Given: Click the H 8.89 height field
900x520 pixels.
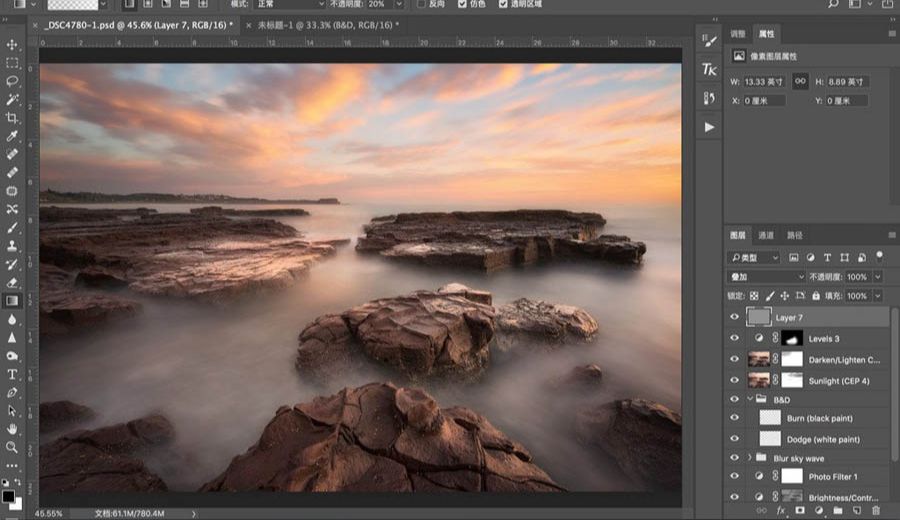Looking at the screenshot, I should tap(847, 82).
